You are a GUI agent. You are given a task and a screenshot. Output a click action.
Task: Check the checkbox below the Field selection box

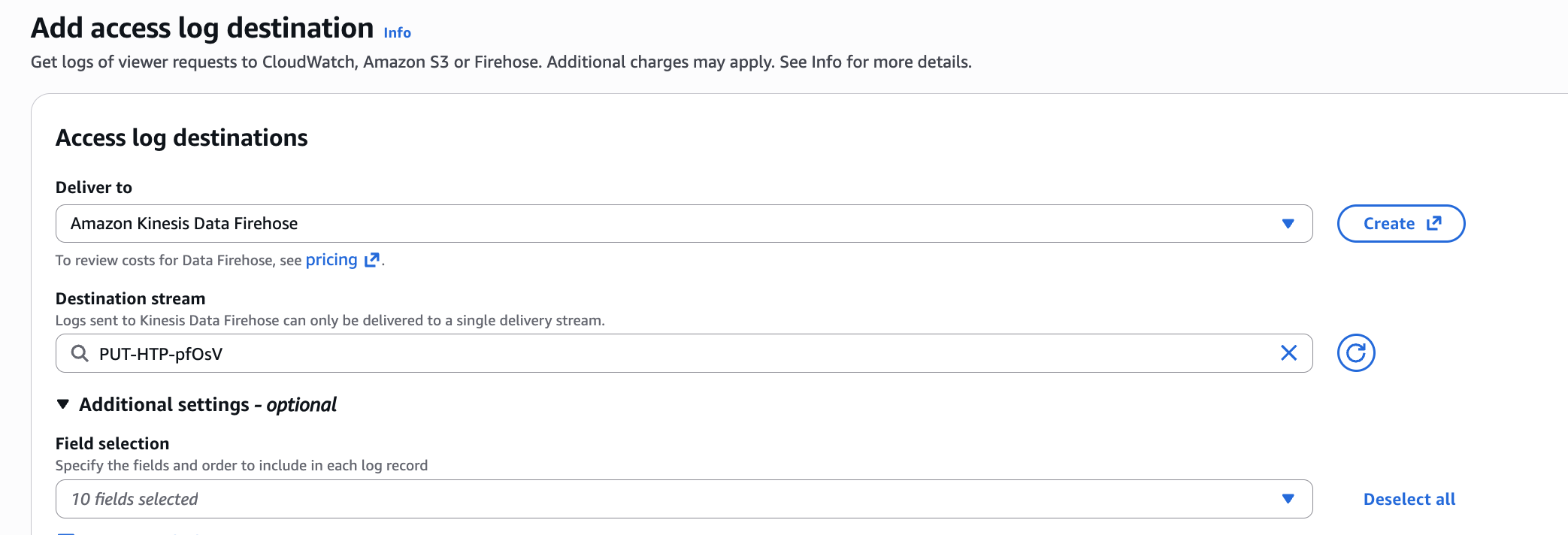[x=65, y=532]
